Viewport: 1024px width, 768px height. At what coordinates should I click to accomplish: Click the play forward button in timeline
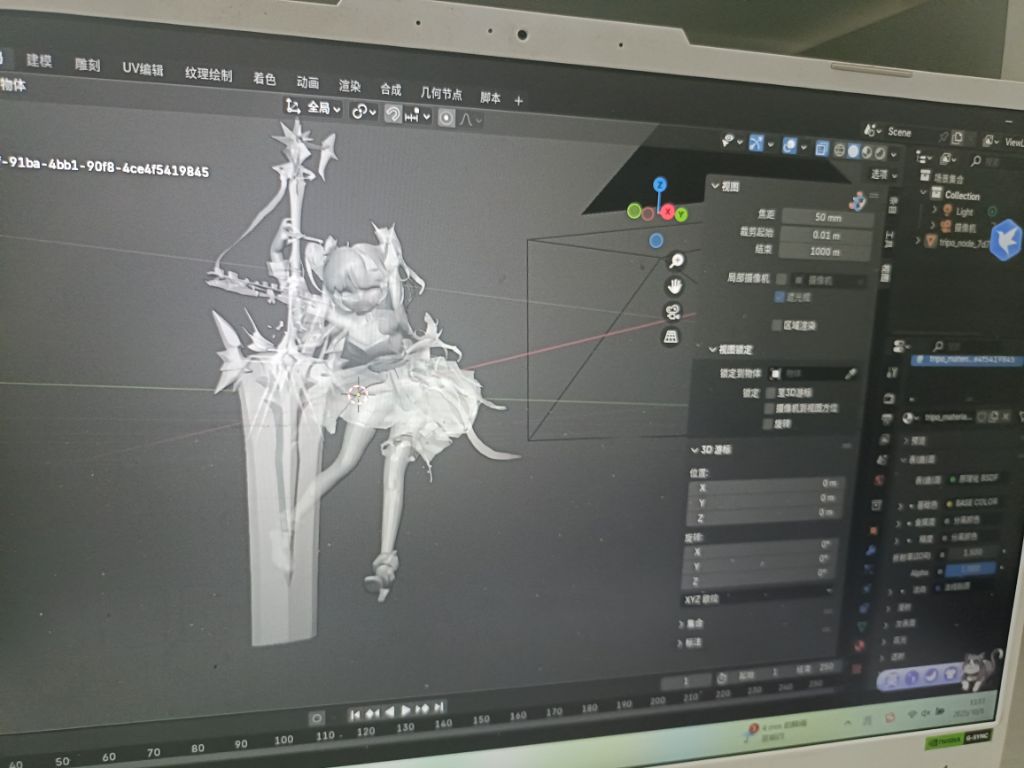tap(406, 711)
